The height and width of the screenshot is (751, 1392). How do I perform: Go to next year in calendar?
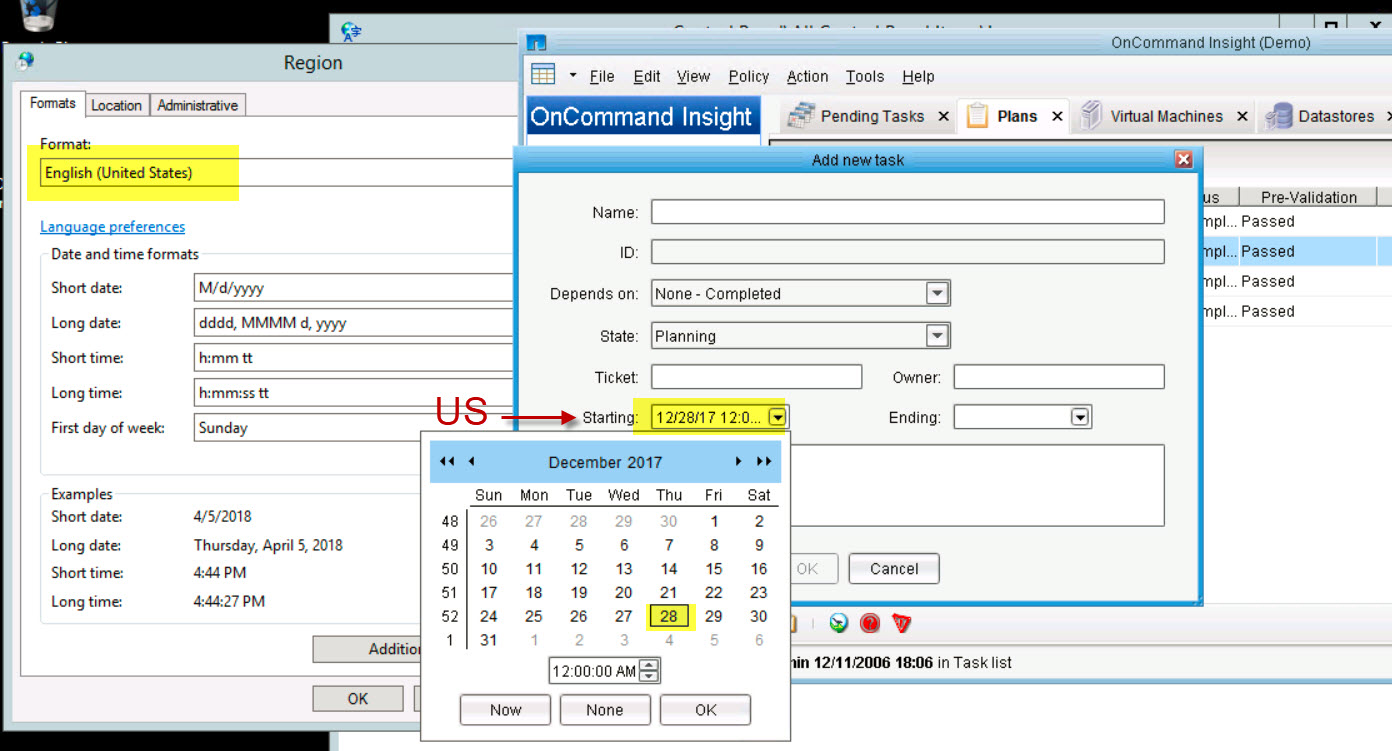pos(764,461)
